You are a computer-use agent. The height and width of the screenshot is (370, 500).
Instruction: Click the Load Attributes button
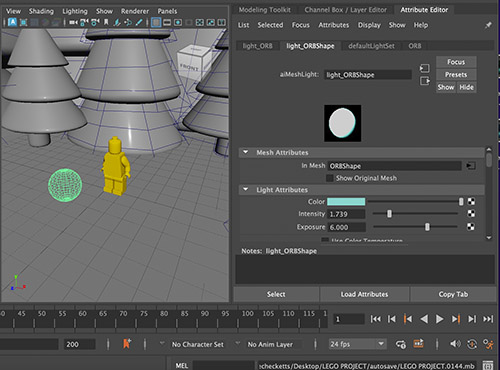pos(364,294)
